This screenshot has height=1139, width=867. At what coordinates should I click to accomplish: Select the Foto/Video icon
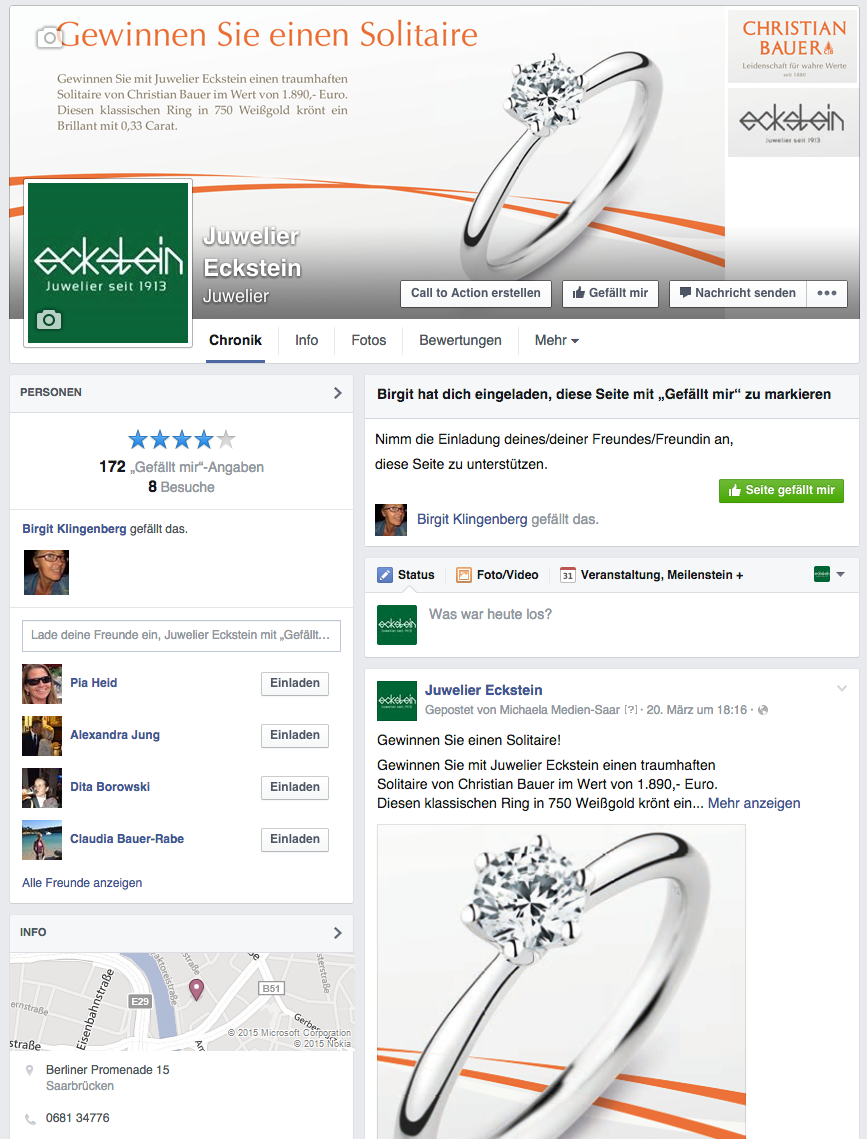(x=463, y=575)
